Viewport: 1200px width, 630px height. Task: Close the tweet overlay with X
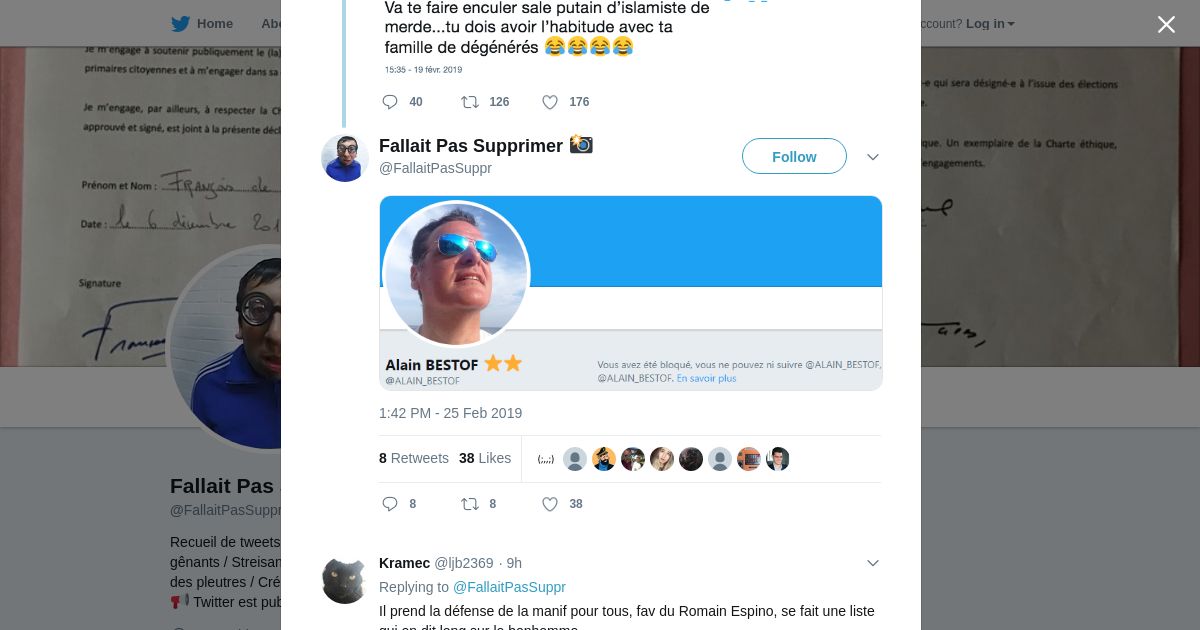pos(1166,24)
